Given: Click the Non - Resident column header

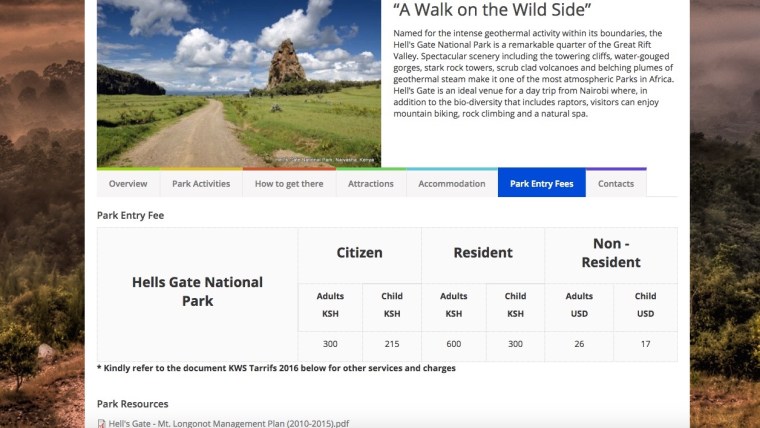Looking at the screenshot, I should pos(610,253).
